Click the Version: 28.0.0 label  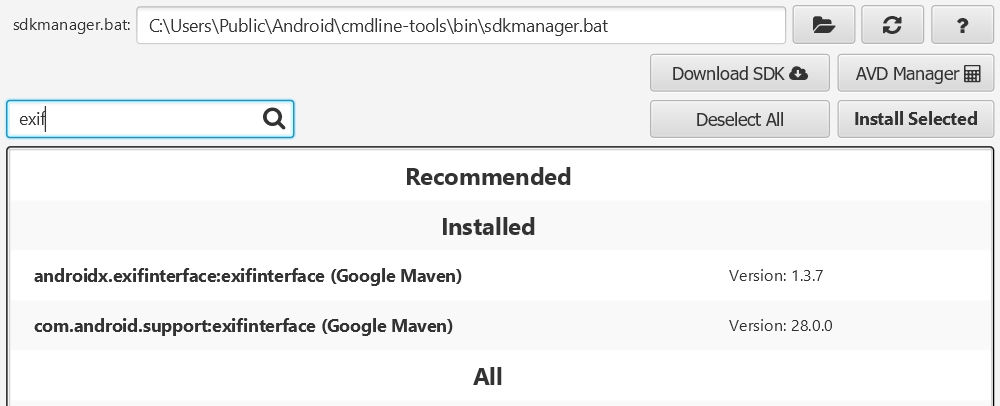click(x=781, y=326)
